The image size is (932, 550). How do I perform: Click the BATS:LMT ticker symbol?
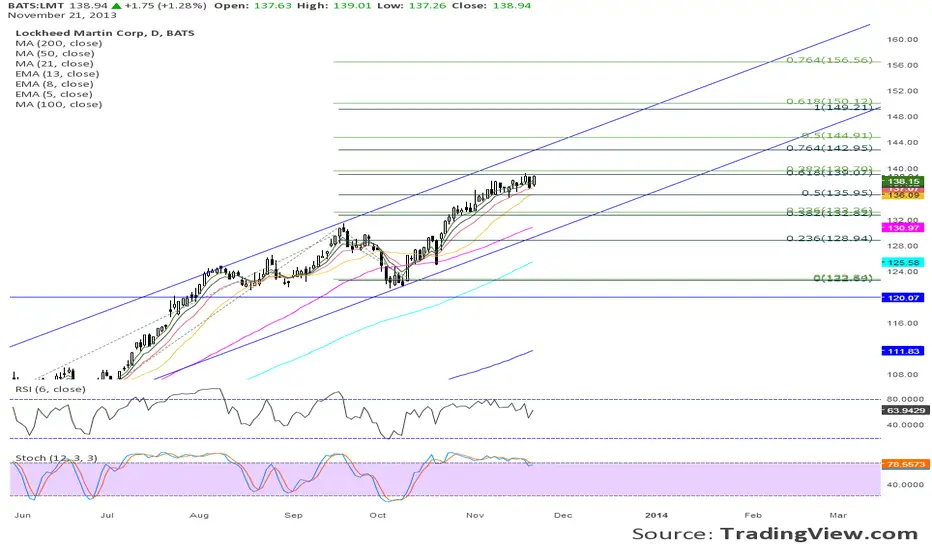36,5
